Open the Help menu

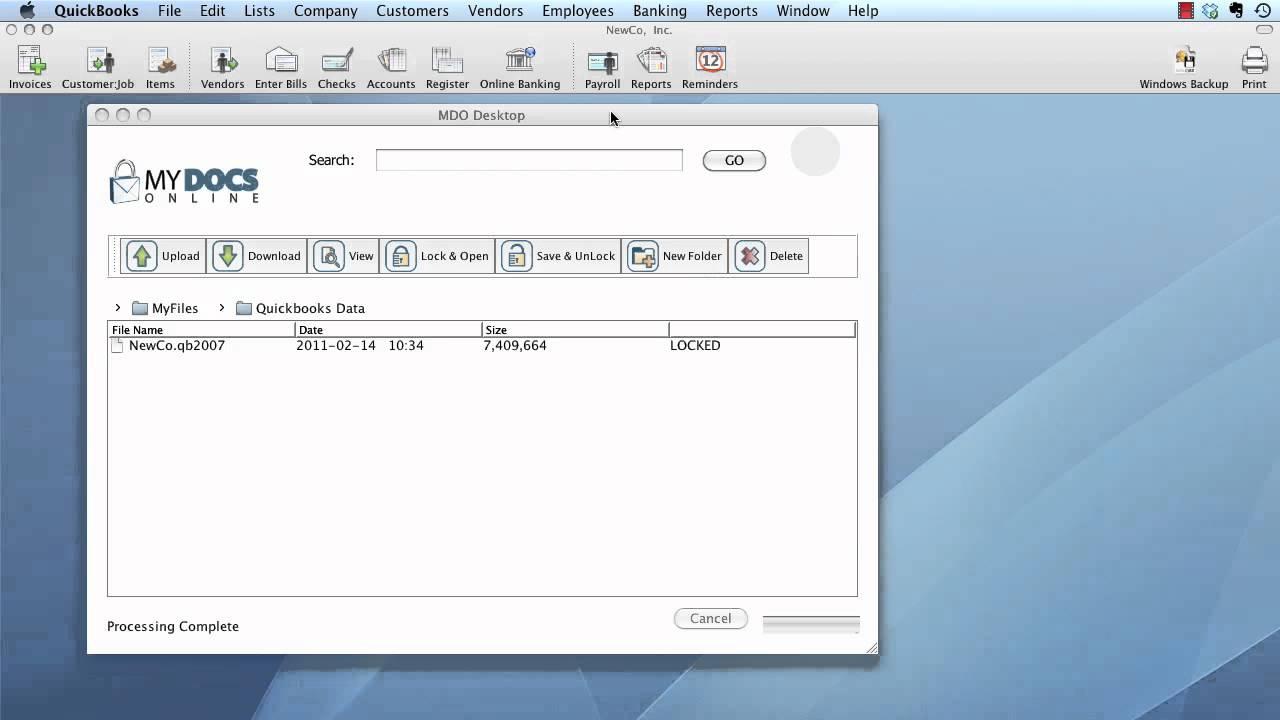863,11
